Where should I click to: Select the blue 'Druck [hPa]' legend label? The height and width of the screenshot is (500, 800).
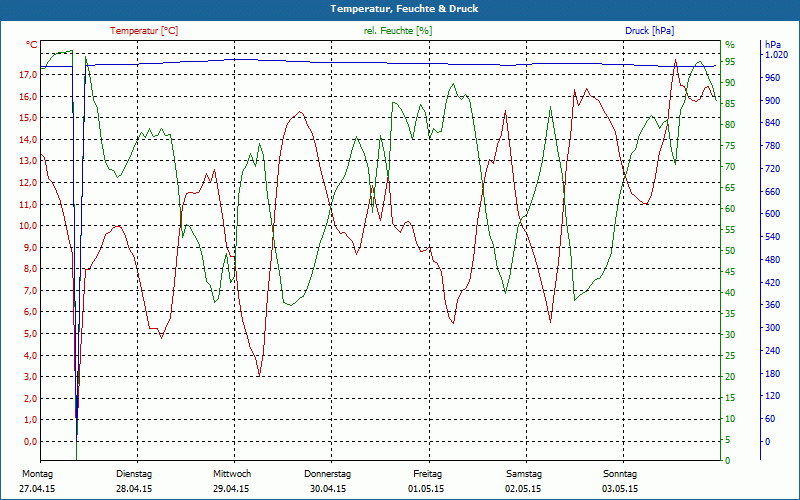649,31
